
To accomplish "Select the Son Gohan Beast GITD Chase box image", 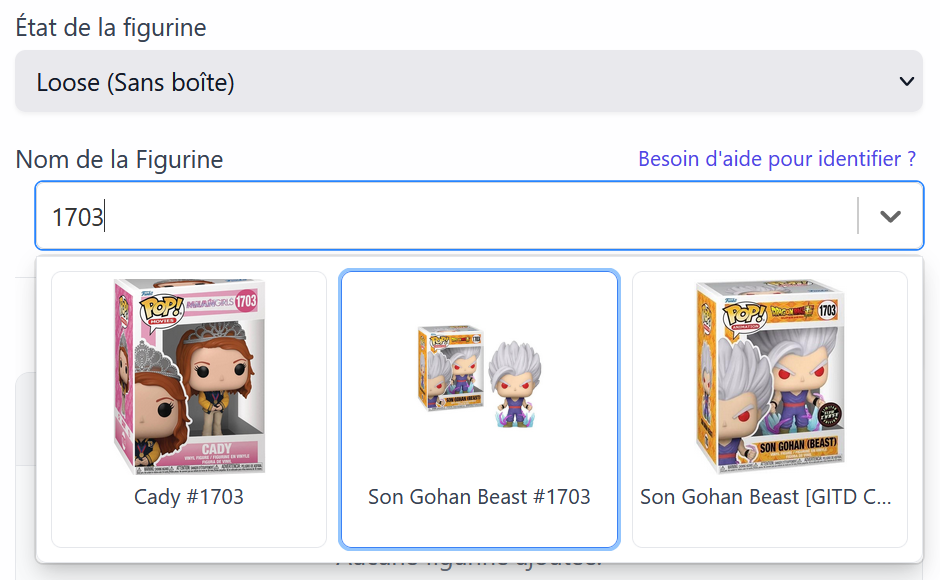I will point(769,375).
